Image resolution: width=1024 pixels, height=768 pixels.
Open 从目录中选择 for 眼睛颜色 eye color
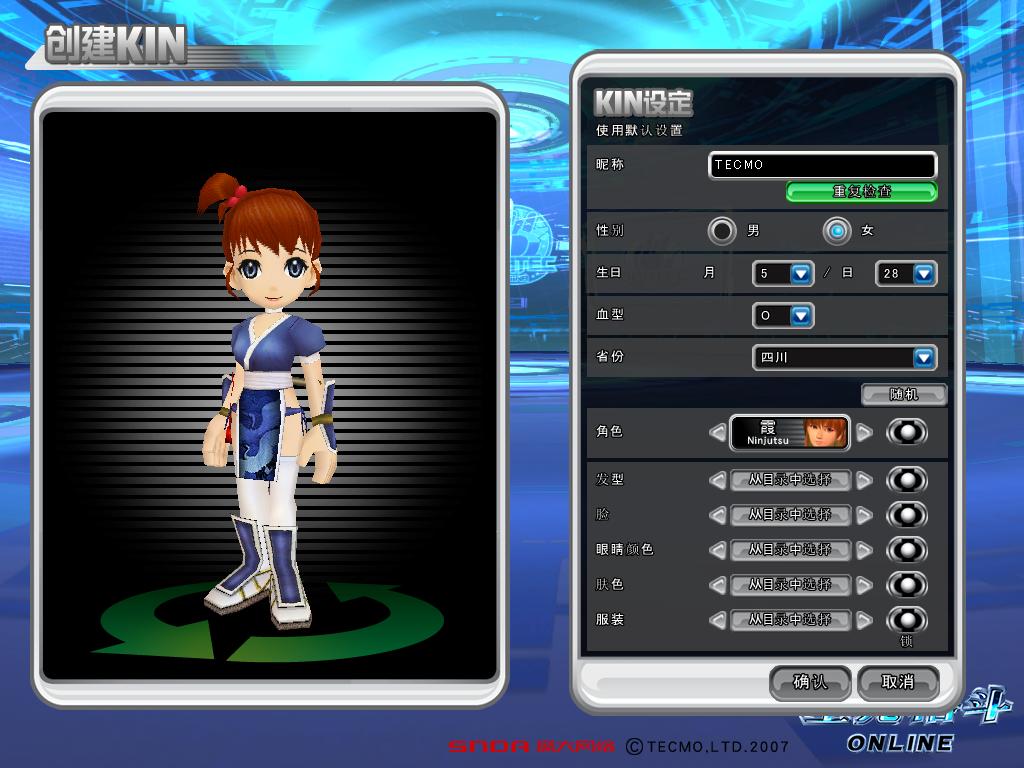pos(790,550)
